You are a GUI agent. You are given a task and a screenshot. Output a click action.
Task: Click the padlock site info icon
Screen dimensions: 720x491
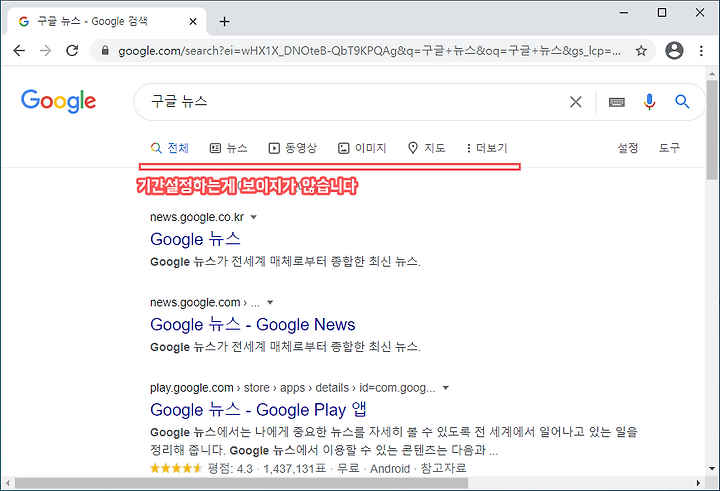point(105,51)
